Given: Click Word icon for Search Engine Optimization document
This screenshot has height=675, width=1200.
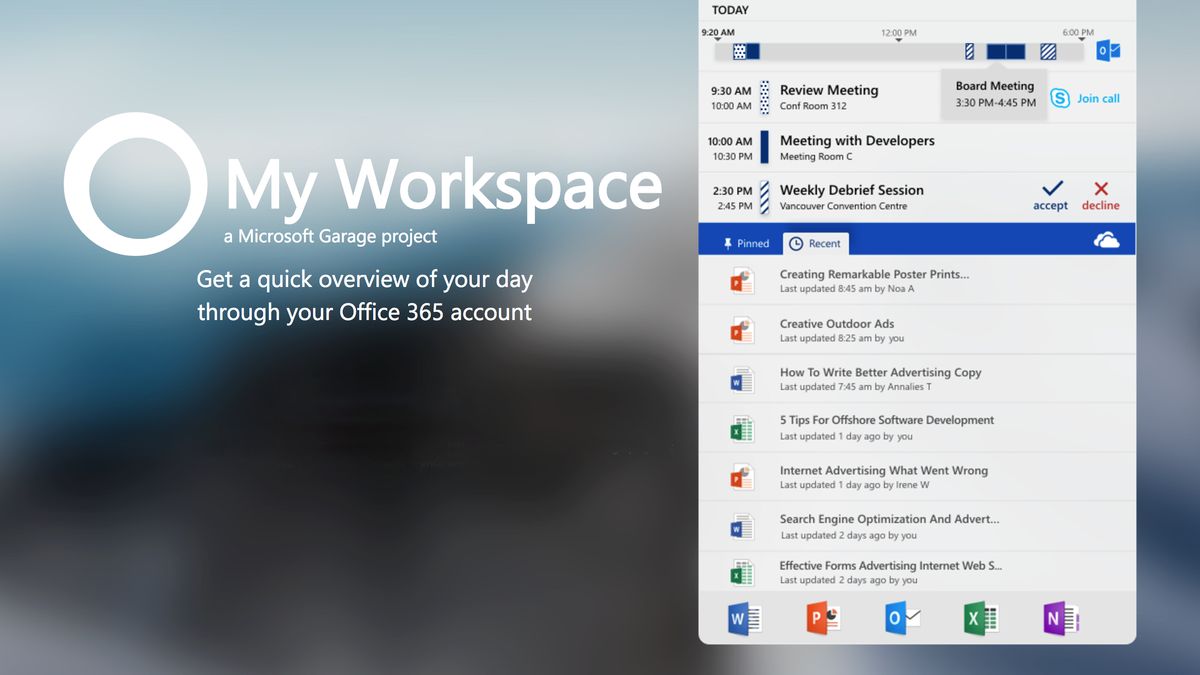Looking at the screenshot, I should point(741,526).
